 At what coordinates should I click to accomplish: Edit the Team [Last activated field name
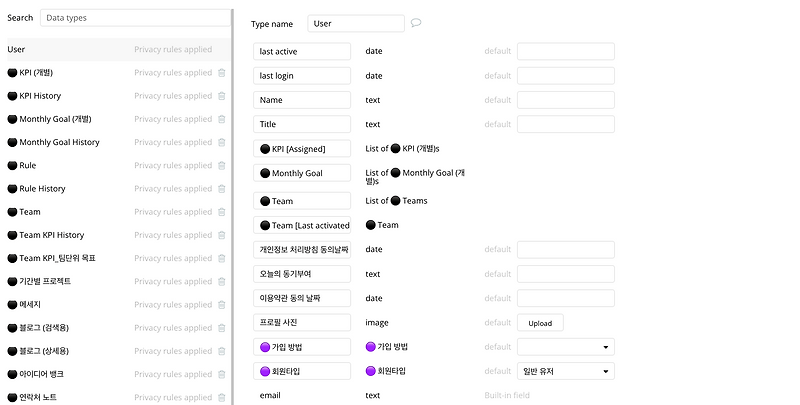[x=302, y=225]
